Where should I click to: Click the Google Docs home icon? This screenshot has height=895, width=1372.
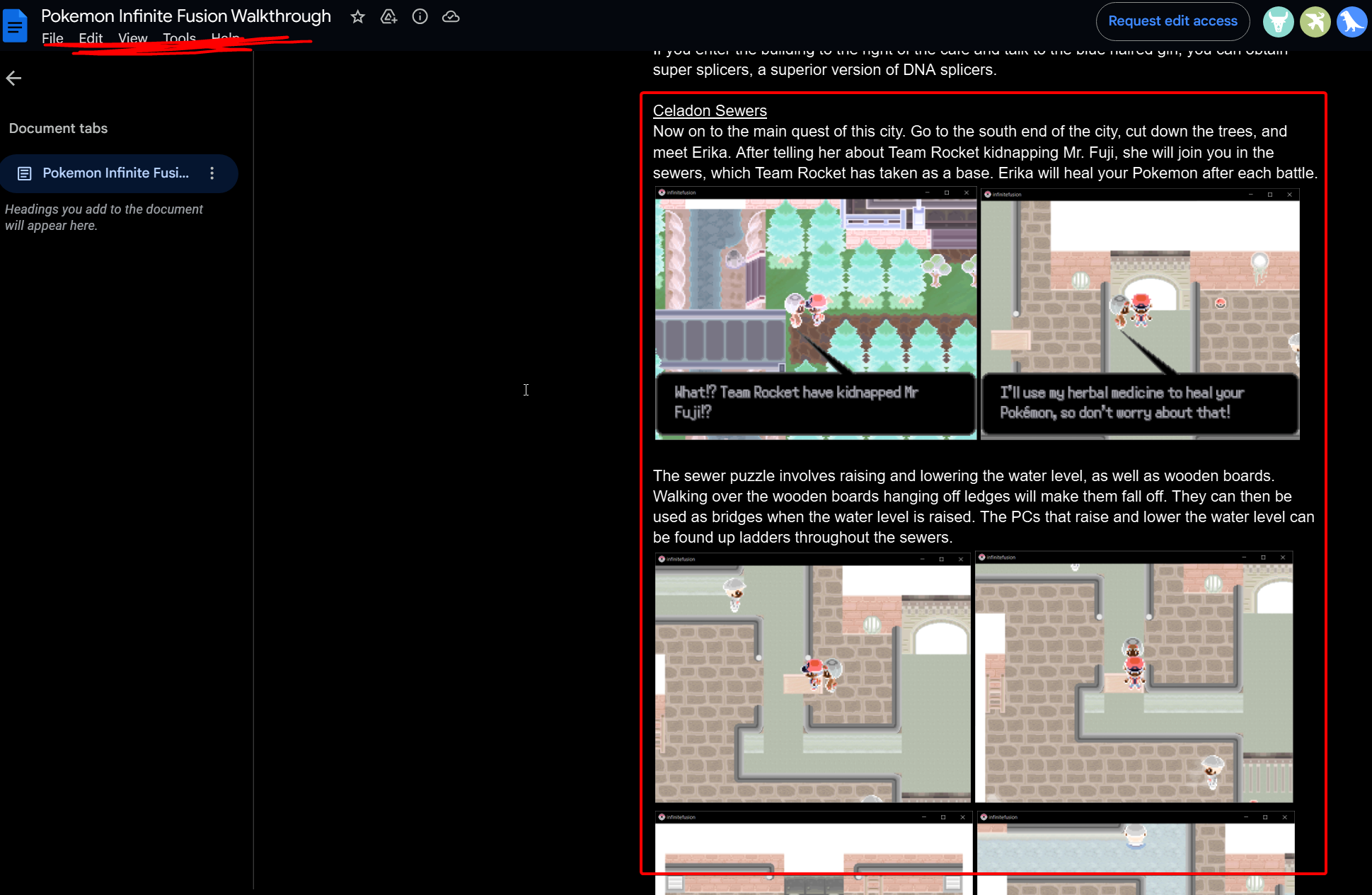[x=15, y=26]
